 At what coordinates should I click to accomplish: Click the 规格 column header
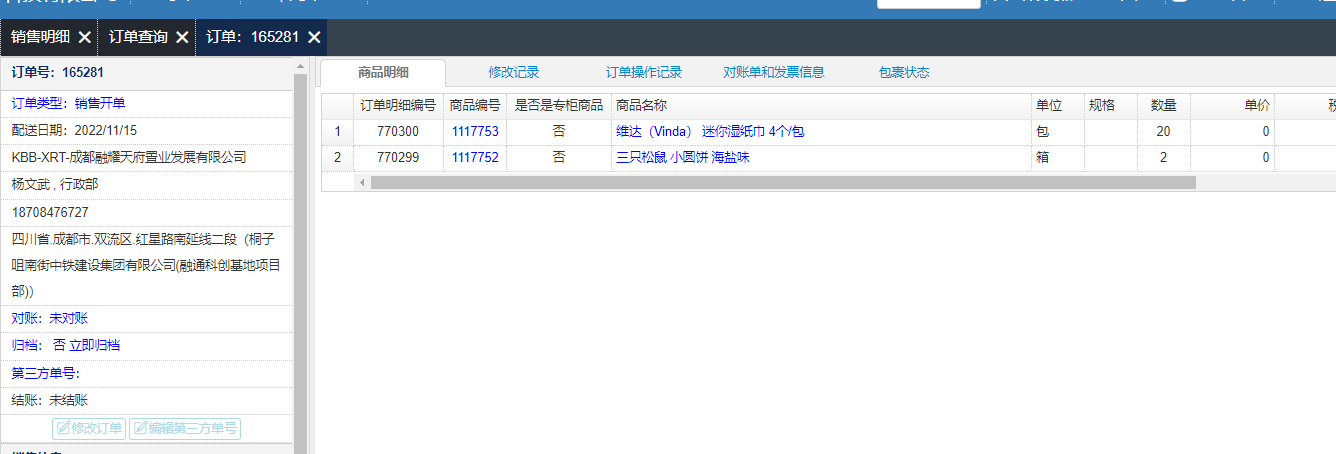click(x=1111, y=105)
